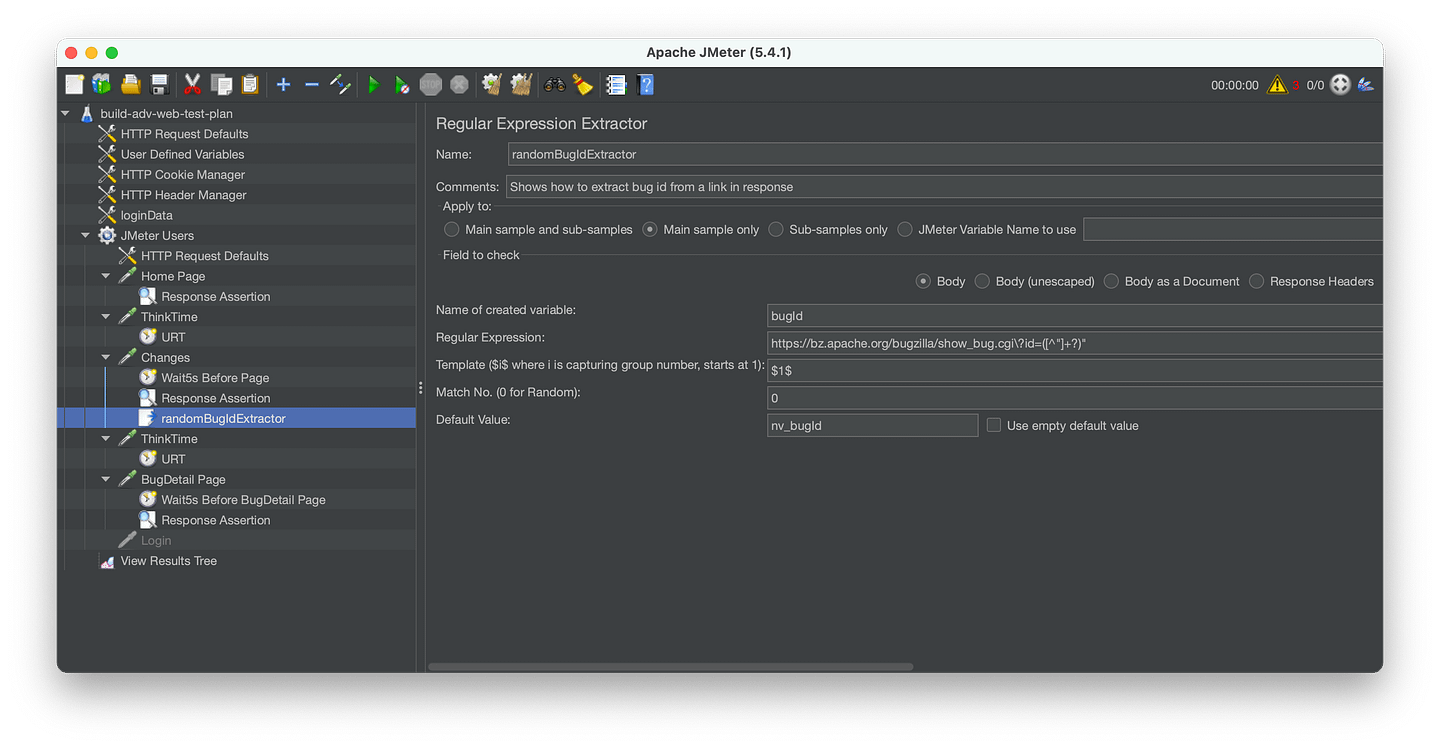Click the yellow warning log viewer icon
The width and height of the screenshot is (1440, 748).
click(1277, 85)
